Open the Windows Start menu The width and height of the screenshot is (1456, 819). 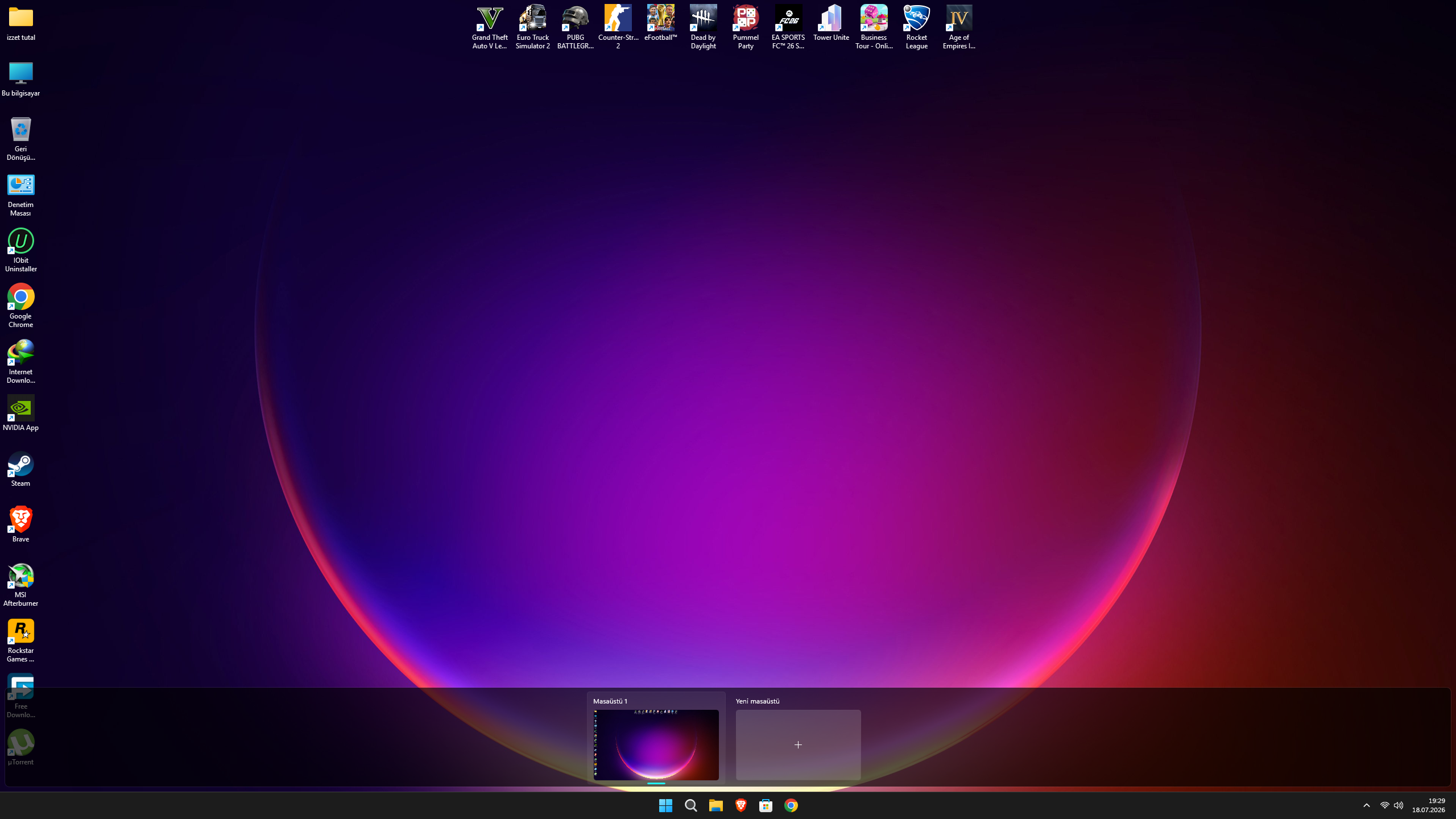pyautogui.click(x=665, y=805)
